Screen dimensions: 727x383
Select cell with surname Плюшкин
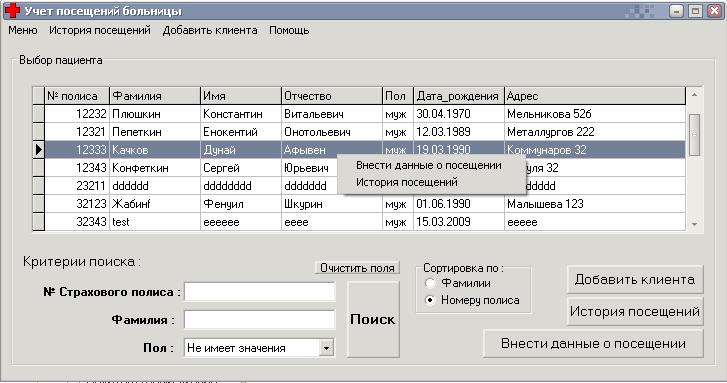tap(155, 114)
